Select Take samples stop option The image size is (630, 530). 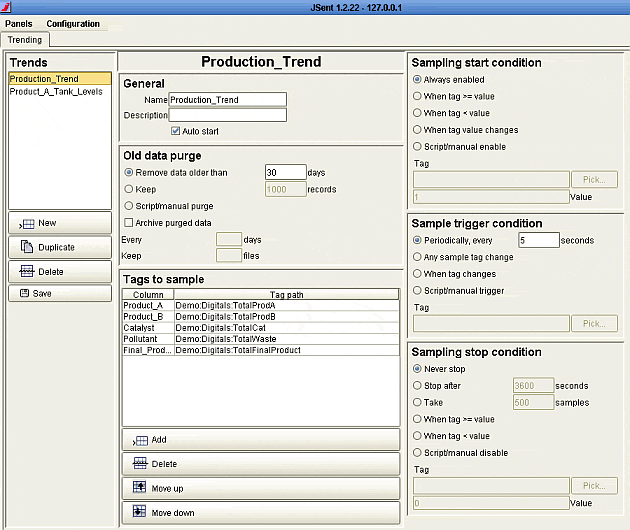[x=417, y=402]
